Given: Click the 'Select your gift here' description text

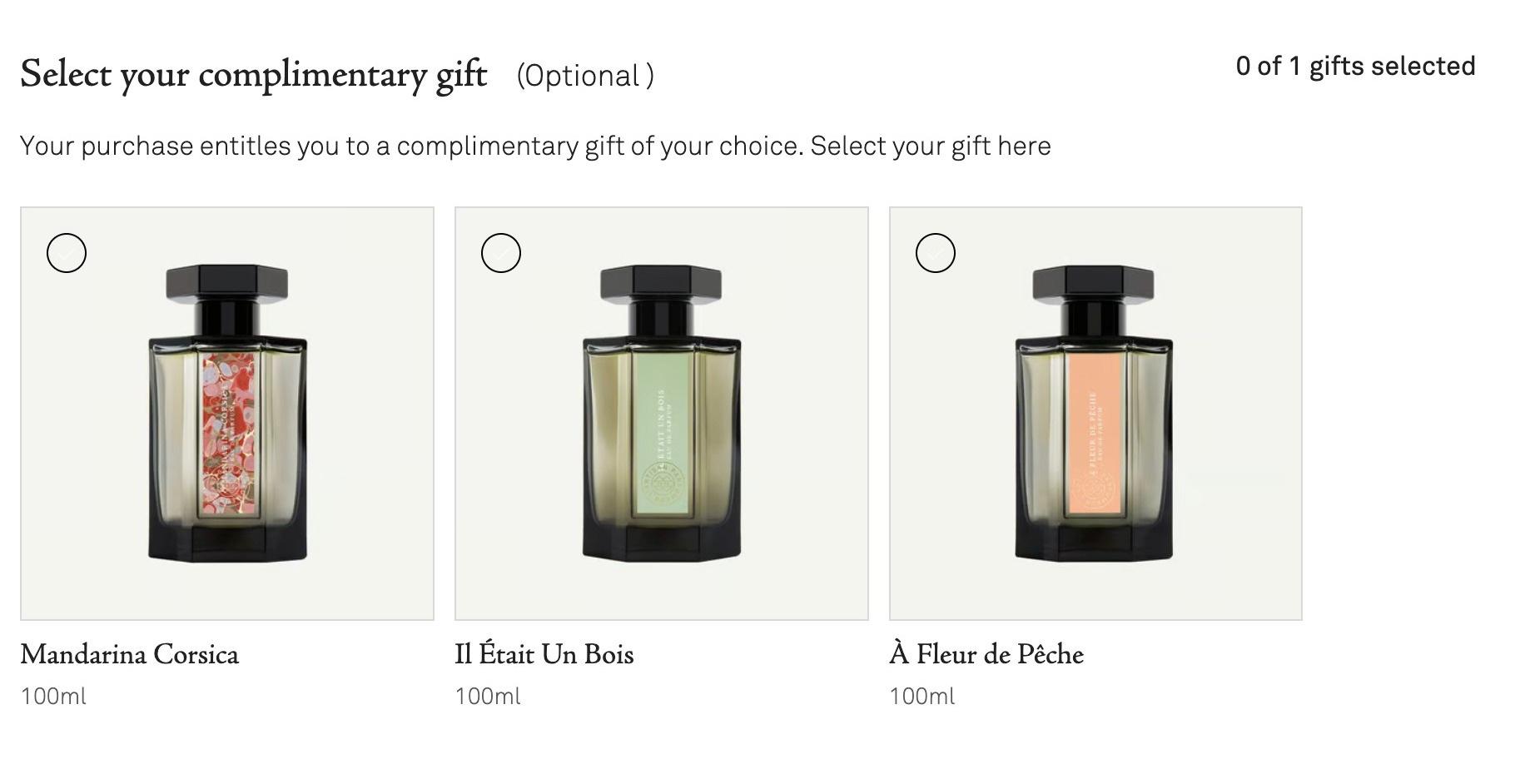Looking at the screenshot, I should coord(931,146).
